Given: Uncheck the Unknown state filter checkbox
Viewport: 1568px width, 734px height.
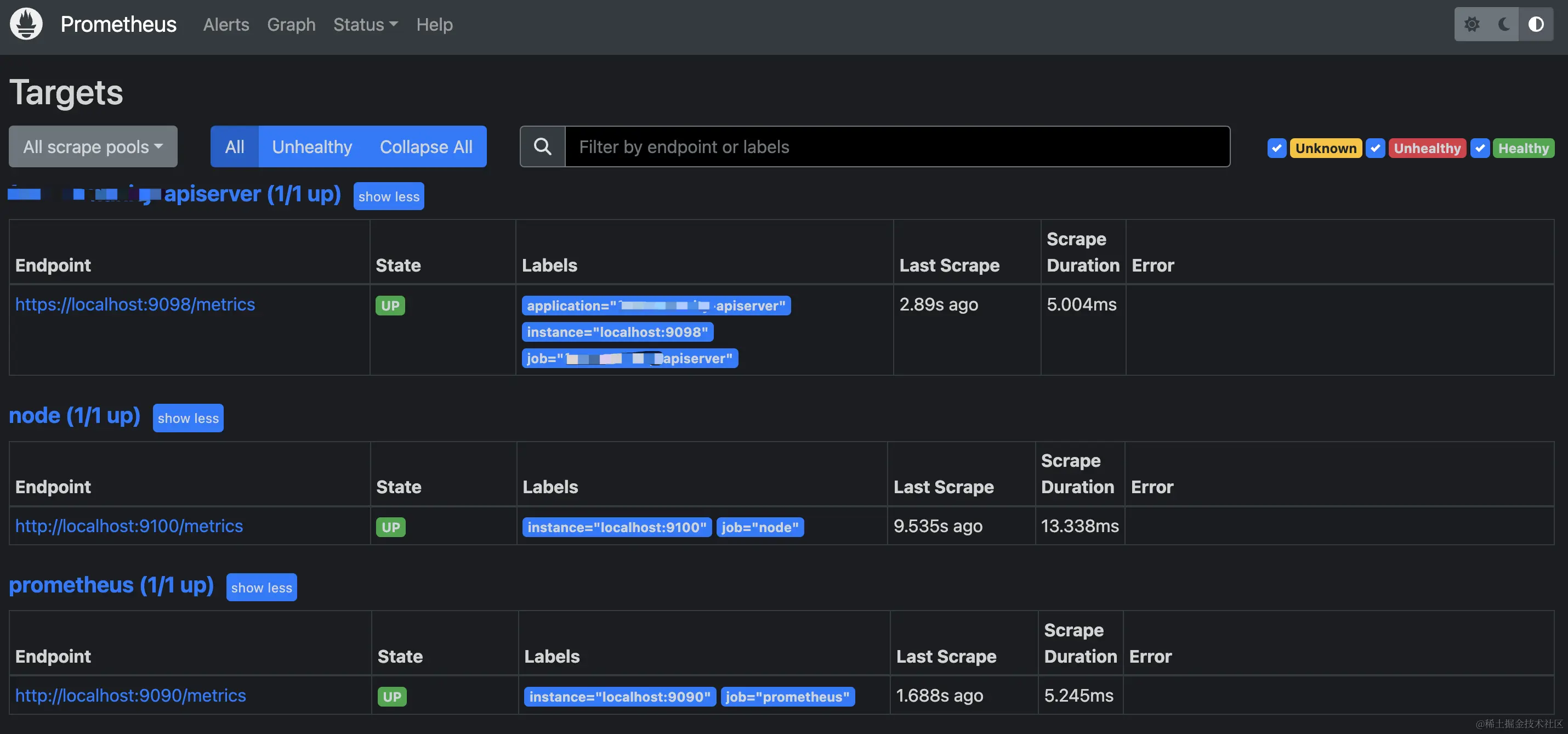Looking at the screenshot, I should point(1276,148).
